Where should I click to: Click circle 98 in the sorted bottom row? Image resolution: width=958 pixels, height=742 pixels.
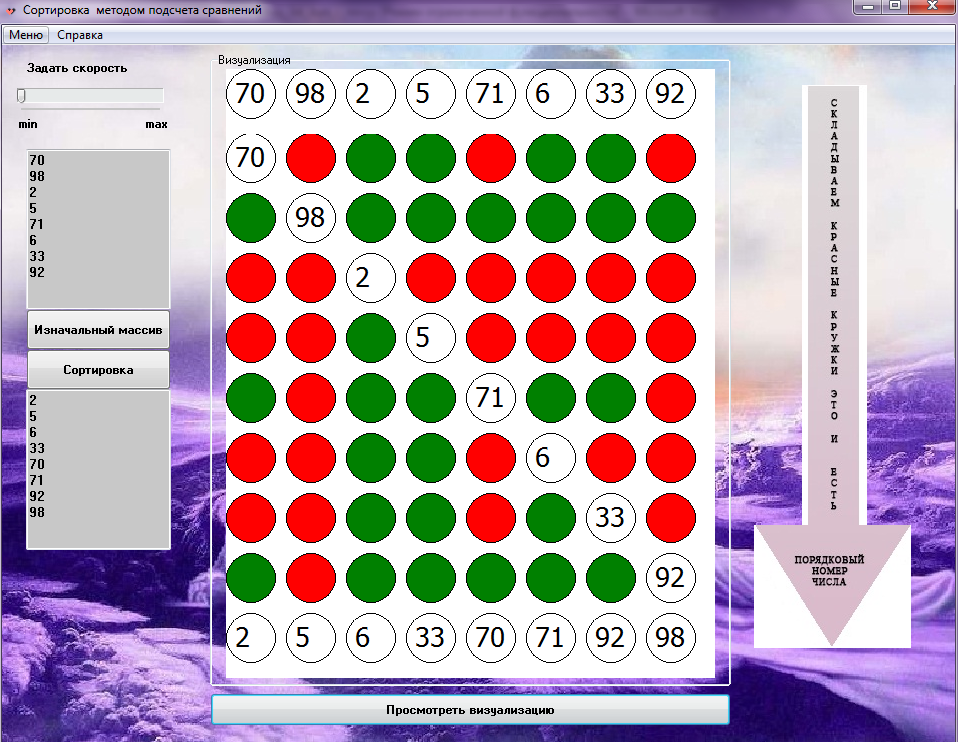pos(670,637)
